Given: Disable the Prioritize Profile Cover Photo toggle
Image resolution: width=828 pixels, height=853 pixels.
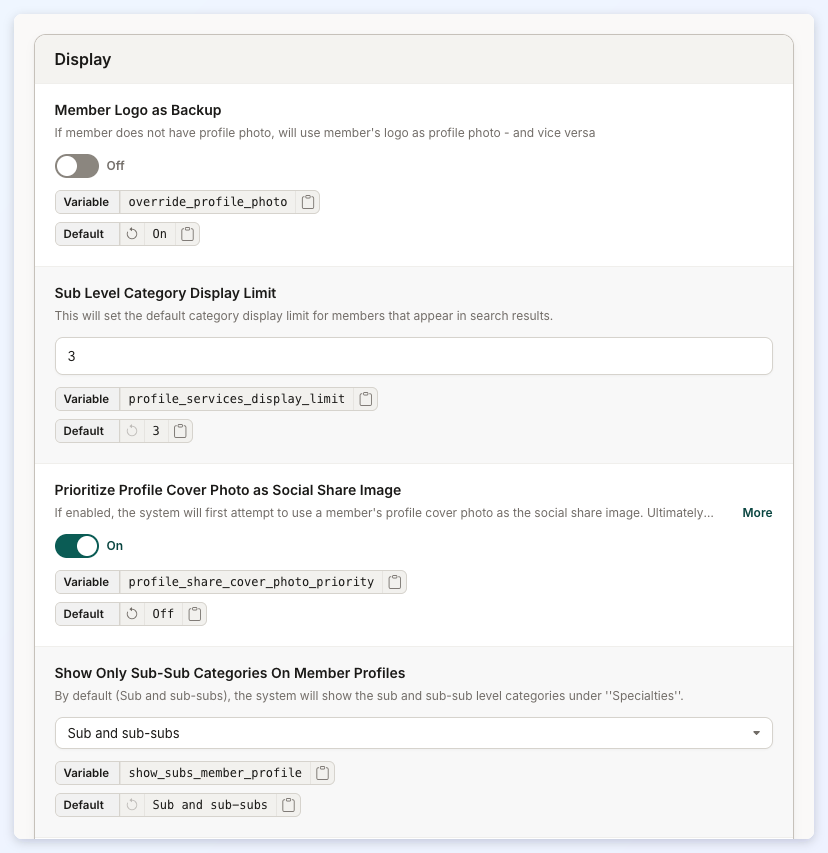Looking at the screenshot, I should 77,546.
